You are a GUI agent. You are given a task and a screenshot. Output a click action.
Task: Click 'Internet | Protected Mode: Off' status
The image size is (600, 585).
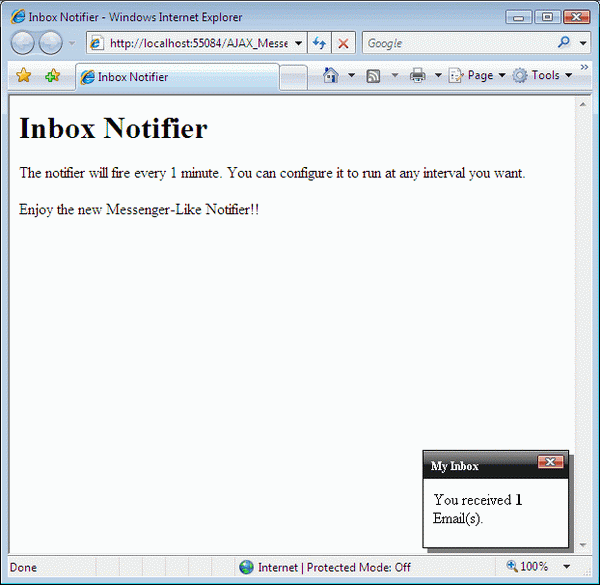point(334,567)
